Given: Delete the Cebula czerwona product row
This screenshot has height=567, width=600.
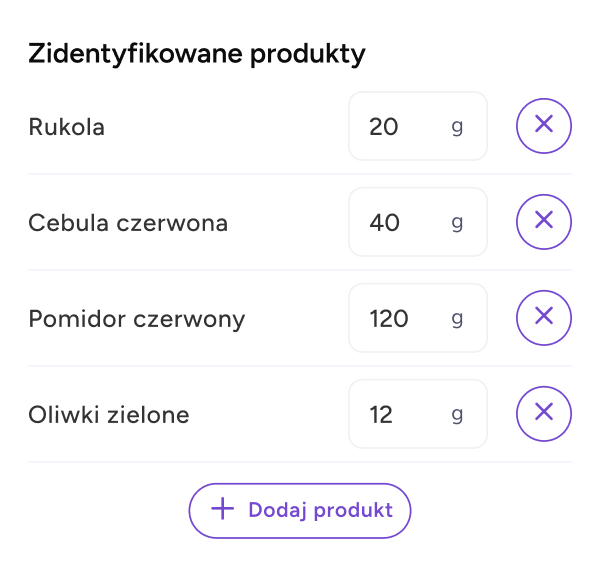Looking at the screenshot, I should tap(544, 222).
